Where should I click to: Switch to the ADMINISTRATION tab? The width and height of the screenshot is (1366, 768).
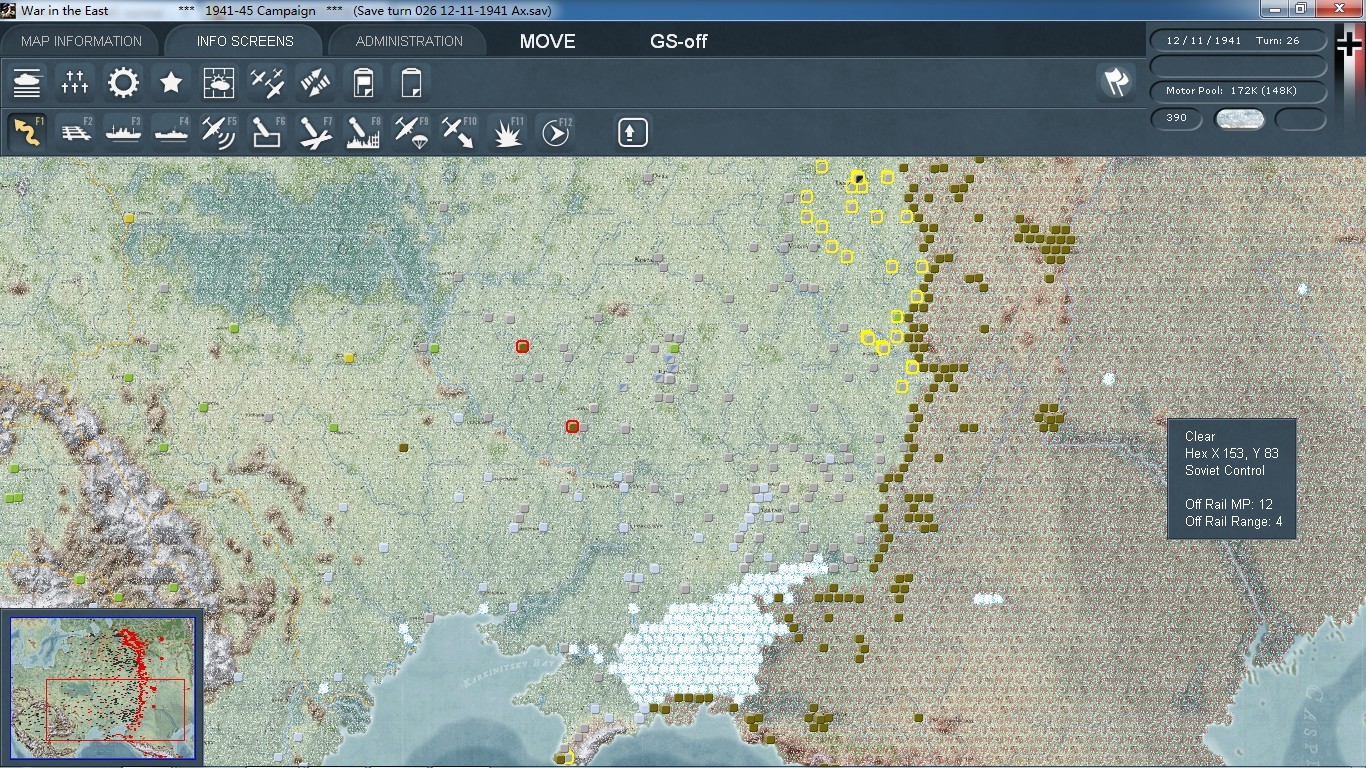click(409, 41)
